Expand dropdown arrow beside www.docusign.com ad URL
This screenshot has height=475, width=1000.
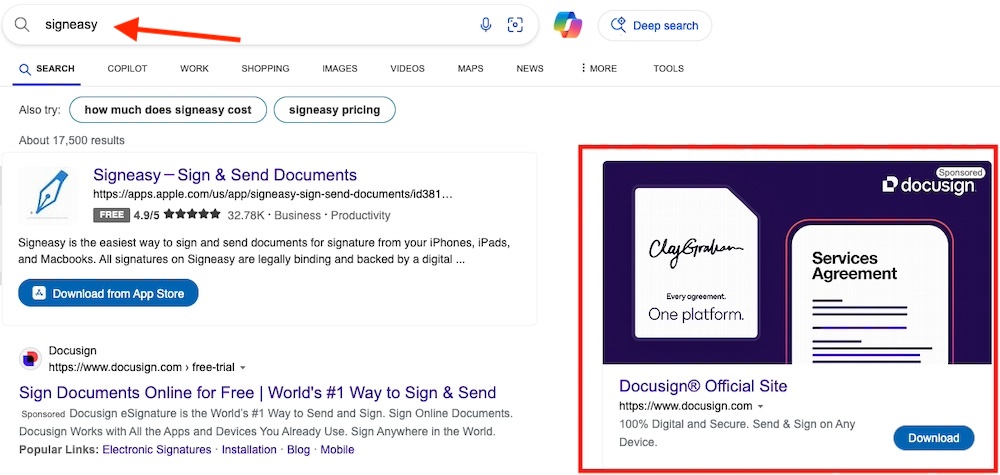click(x=760, y=407)
